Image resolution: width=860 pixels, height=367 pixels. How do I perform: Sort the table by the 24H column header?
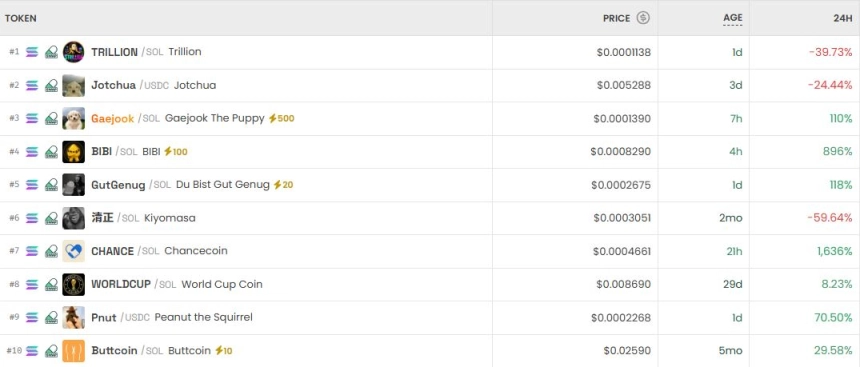(x=843, y=18)
